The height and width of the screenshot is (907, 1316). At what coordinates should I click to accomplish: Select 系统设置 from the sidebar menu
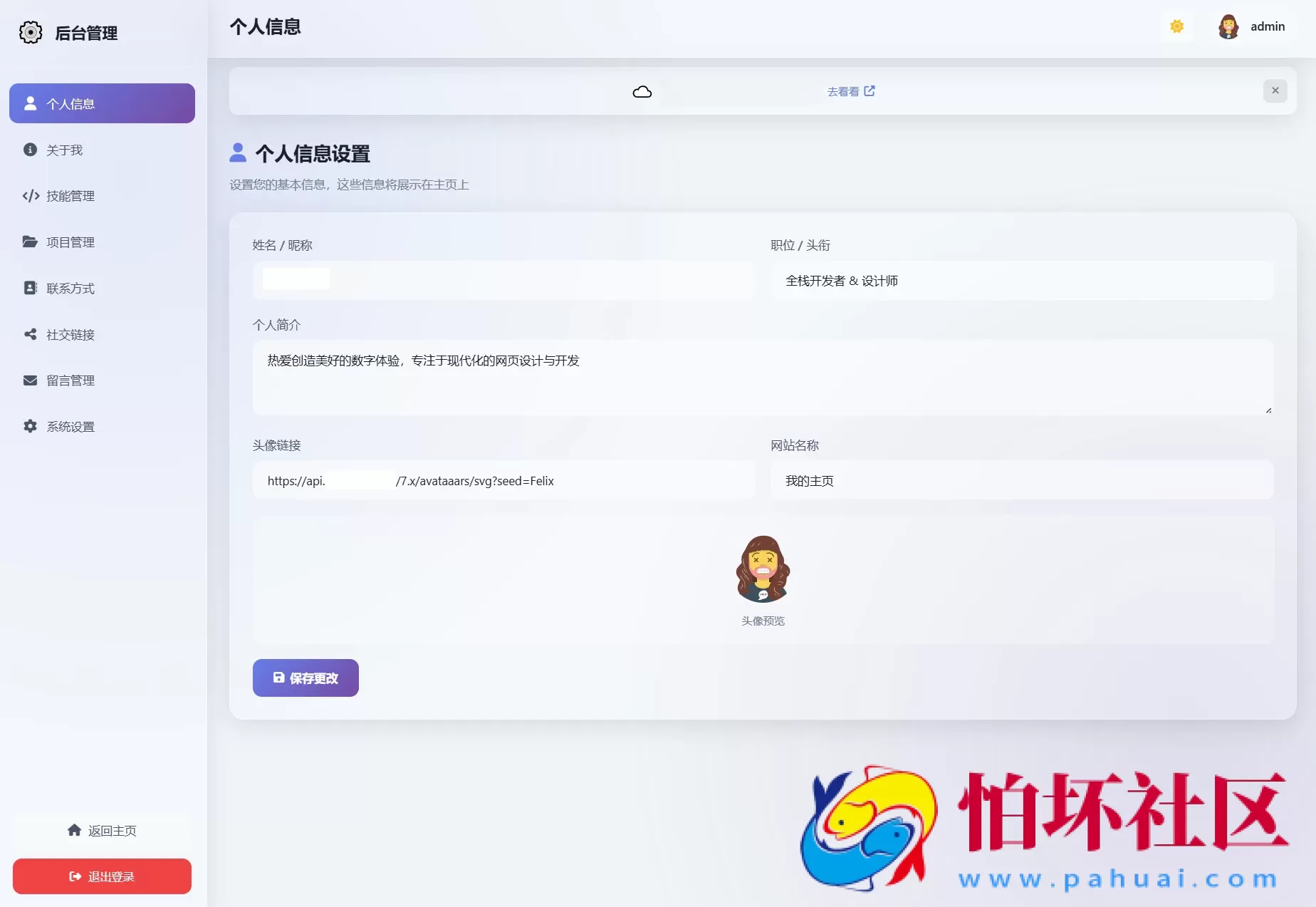[x=70, y=425]
